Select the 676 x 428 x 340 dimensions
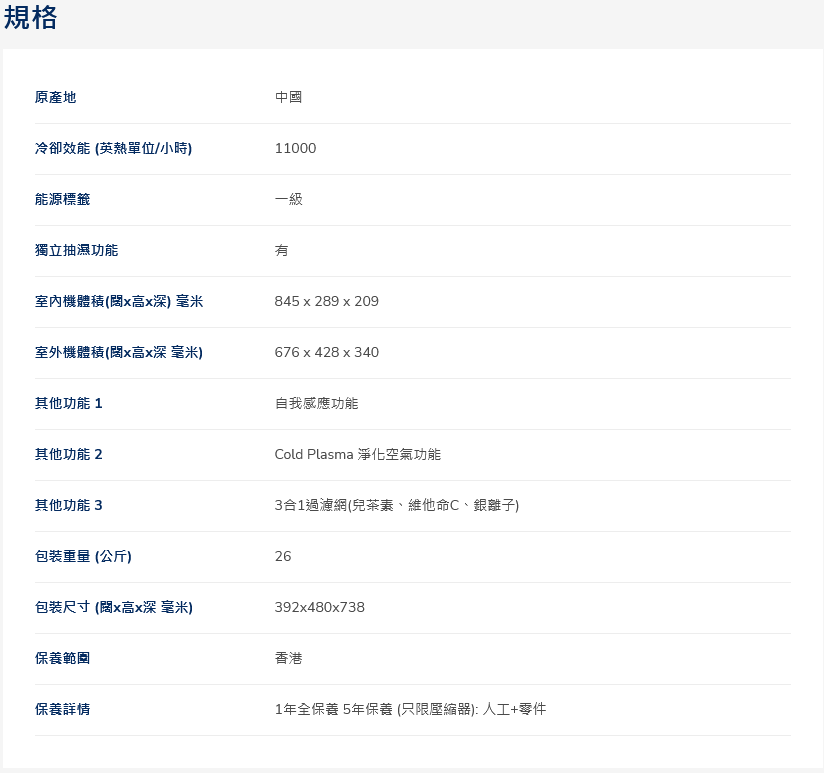This screenshot has width=824, height=773. pos(326,352)
